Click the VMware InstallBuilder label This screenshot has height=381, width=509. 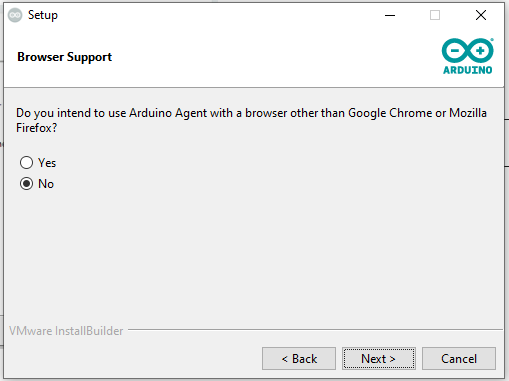click(66, 331)
